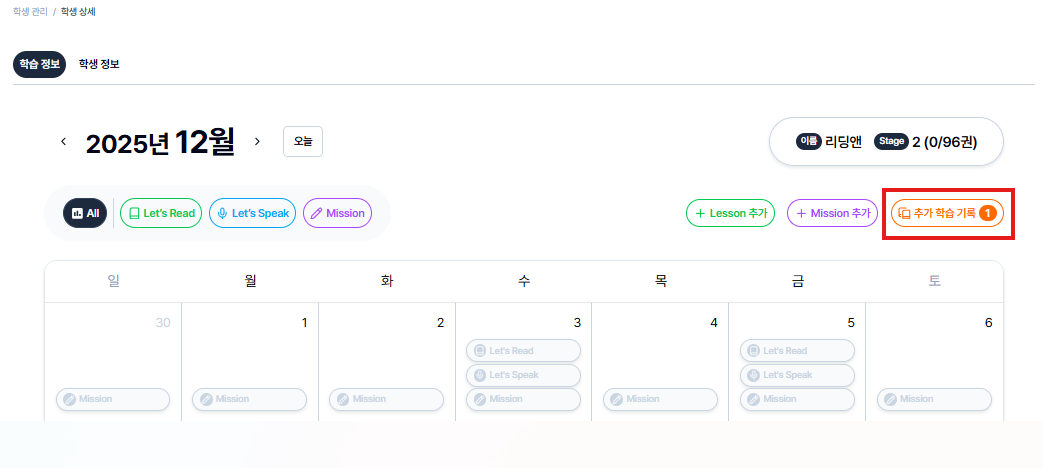The height and width of the screenshot is (468, 1043).
Task: Click the Mission 추가 button
Action: point(832,213)
